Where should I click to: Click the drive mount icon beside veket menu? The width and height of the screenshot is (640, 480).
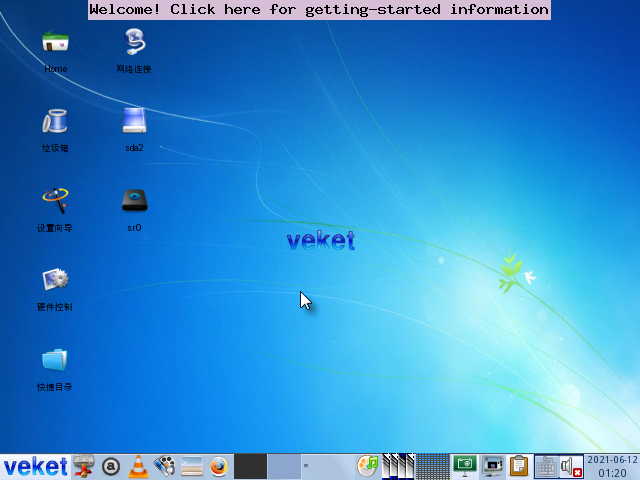click(x=84, y=466)
